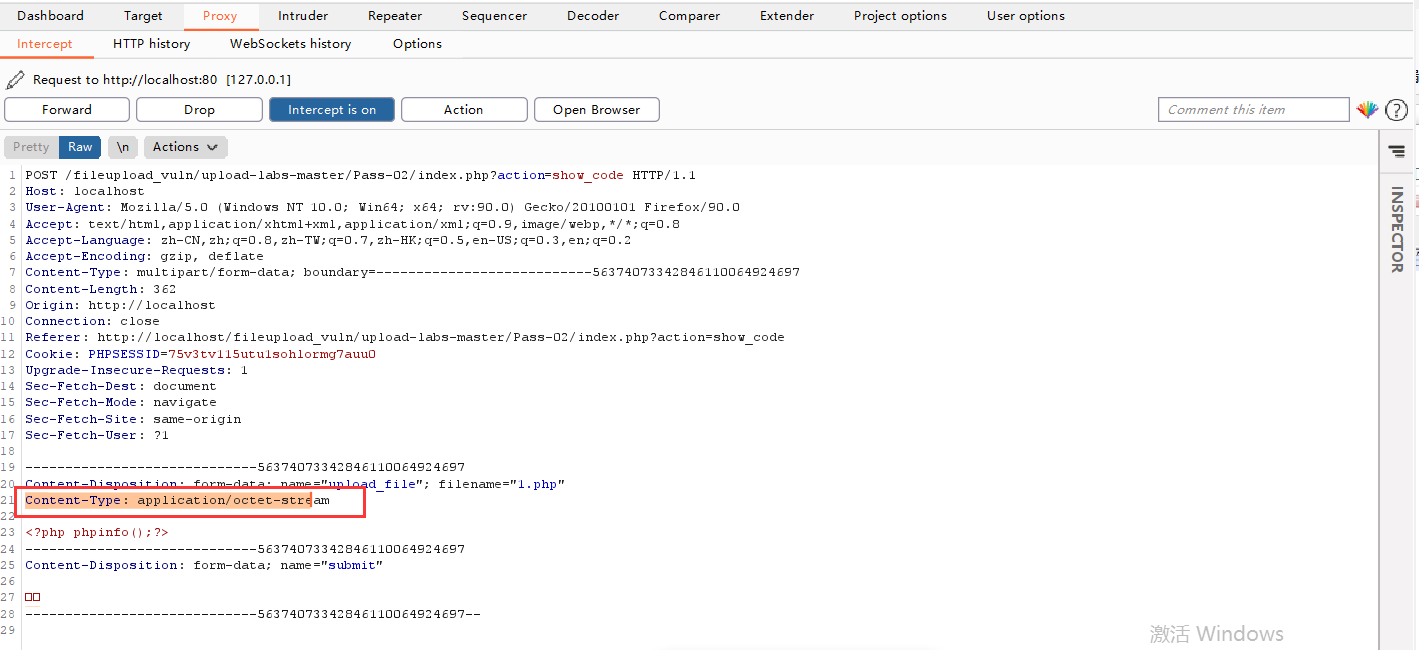This screenshot has width=1419, height=650.
Task: Click the Content-Length: 362 line
Action: pos(100,289)
